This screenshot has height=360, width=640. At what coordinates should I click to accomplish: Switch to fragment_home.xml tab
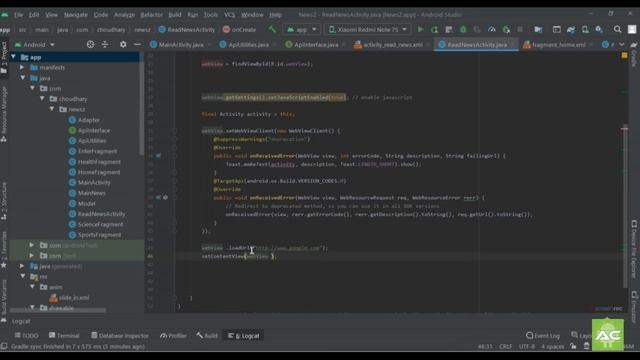click(x=558, y=44)
